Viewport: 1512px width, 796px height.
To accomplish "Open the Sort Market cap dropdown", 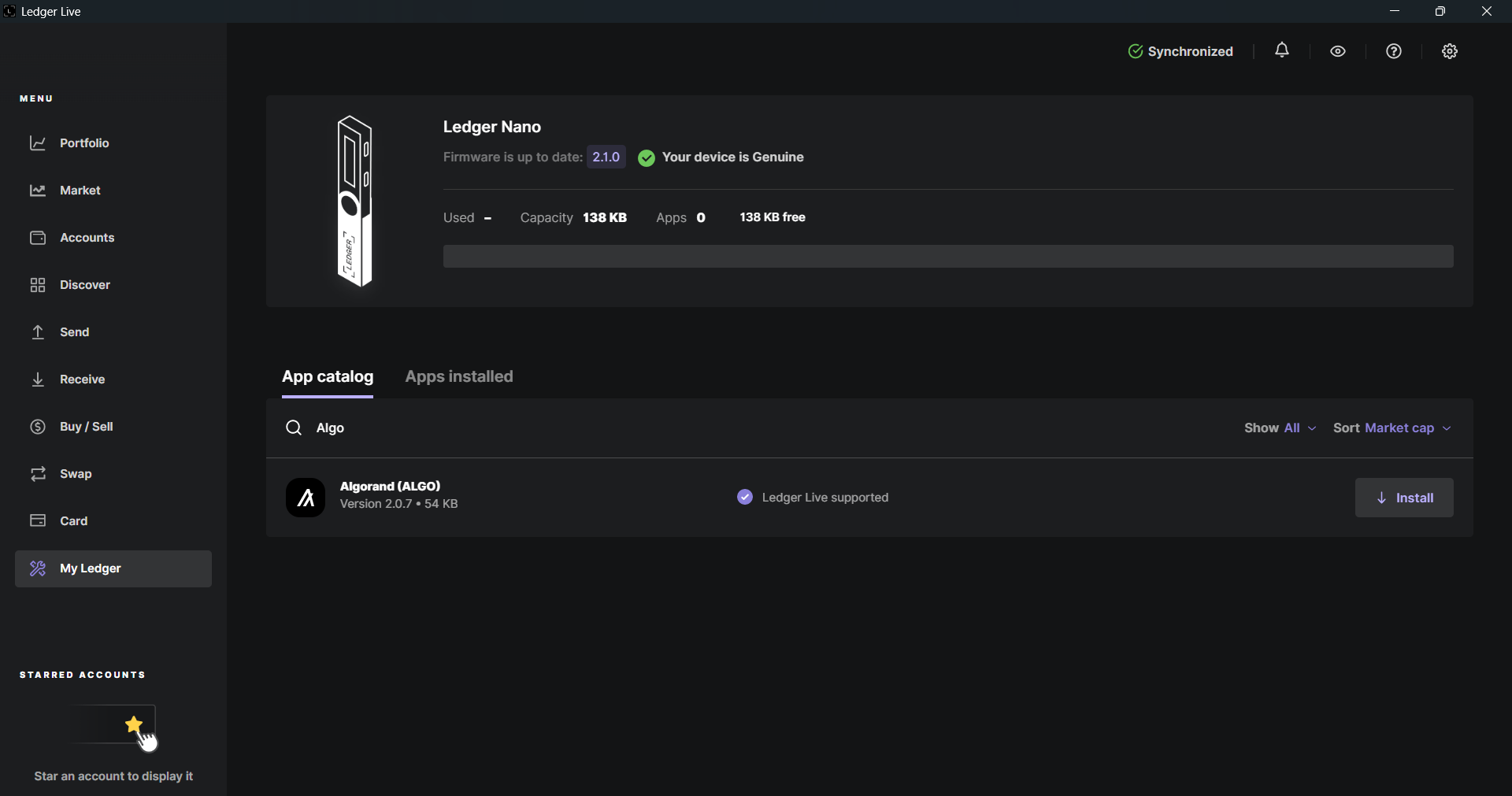I will click(x=1392, y=428).
